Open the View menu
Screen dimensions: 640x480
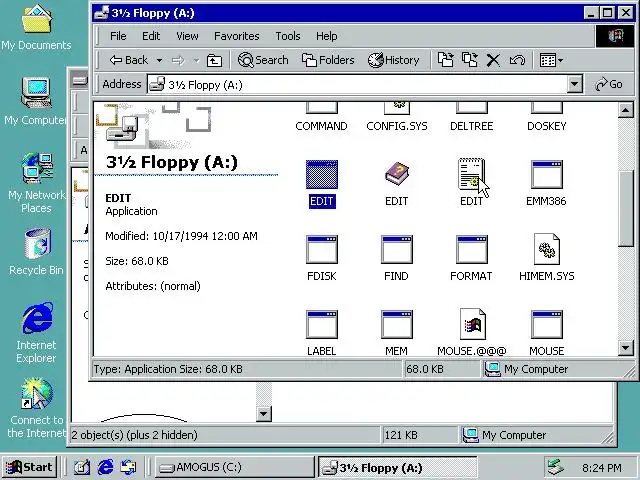click(187, 36)
